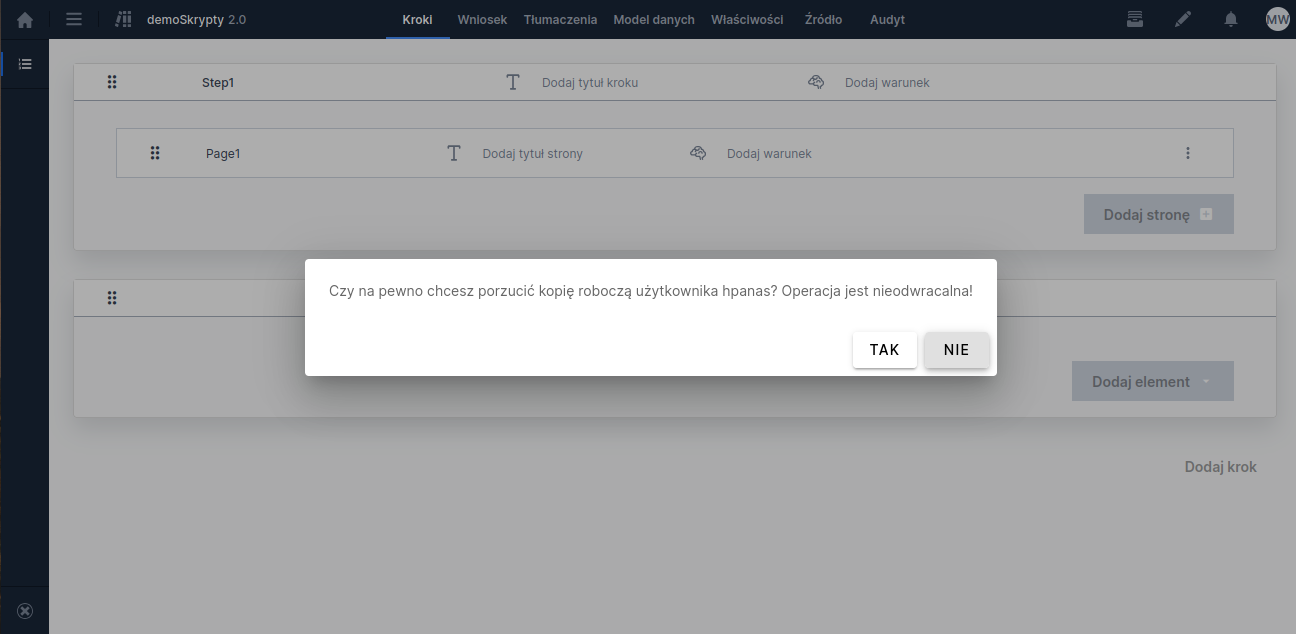Click the Step1 drag handle icon
This screenshot has height=634, width=1296.
pos(112,83)
